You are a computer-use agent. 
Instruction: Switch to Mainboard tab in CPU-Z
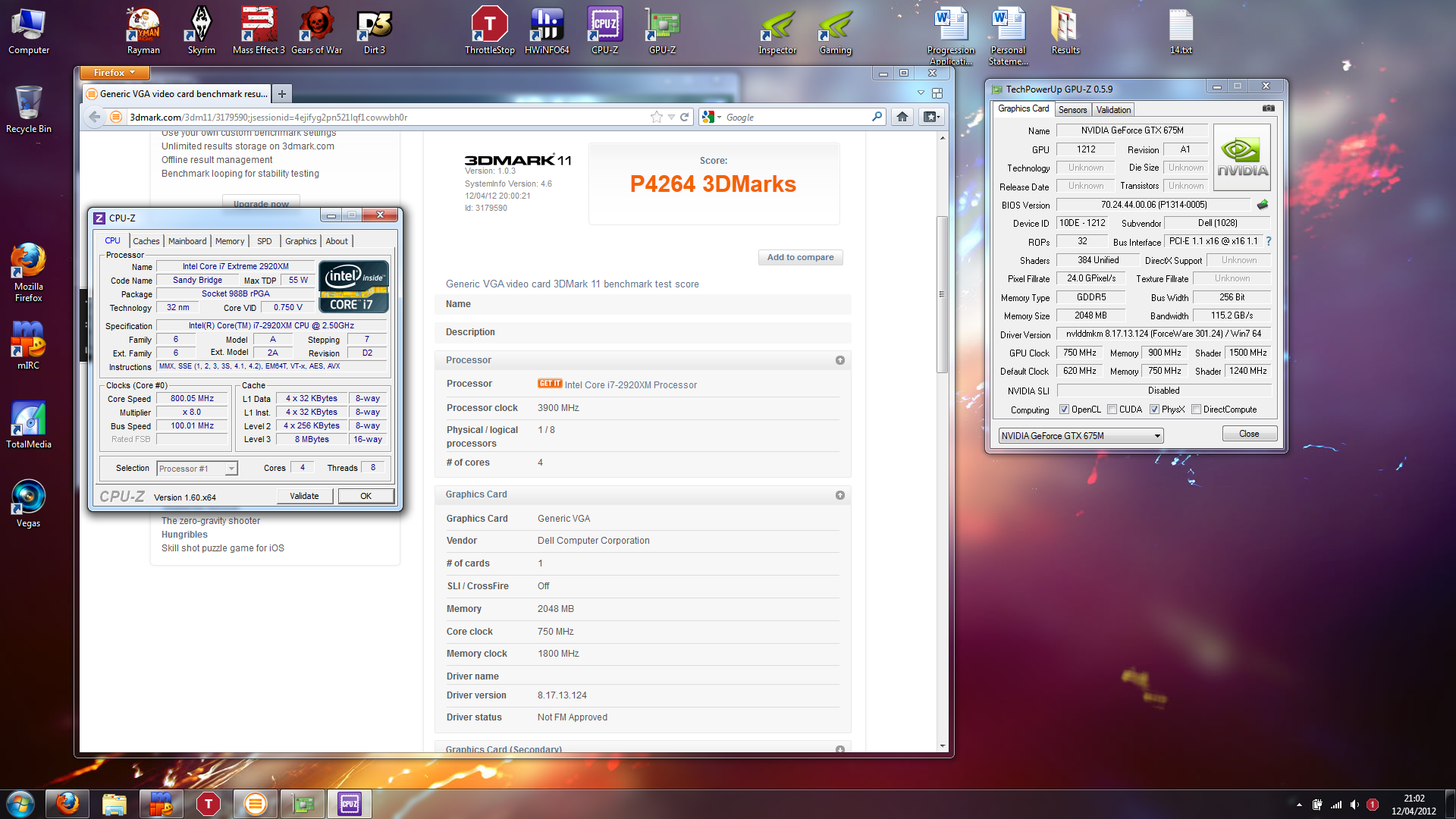coord(187,241)
